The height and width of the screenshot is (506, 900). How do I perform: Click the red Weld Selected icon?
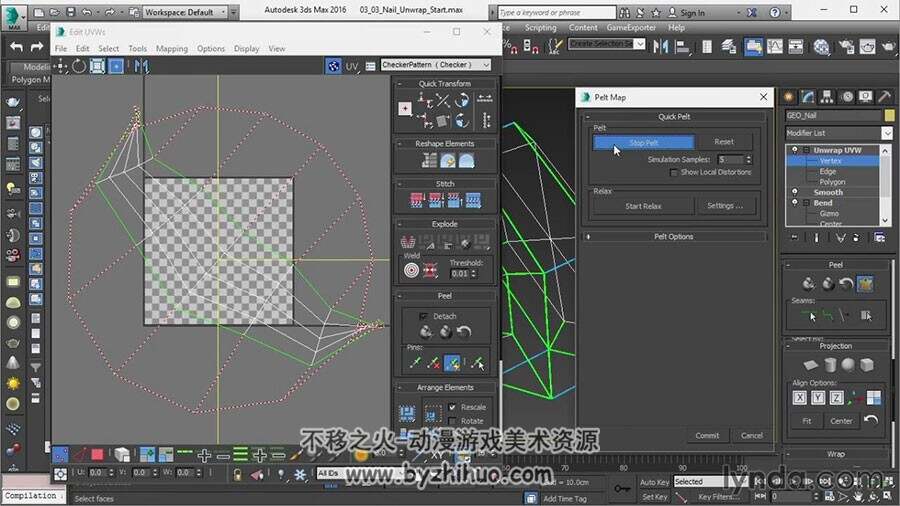[x=430, y=270]
